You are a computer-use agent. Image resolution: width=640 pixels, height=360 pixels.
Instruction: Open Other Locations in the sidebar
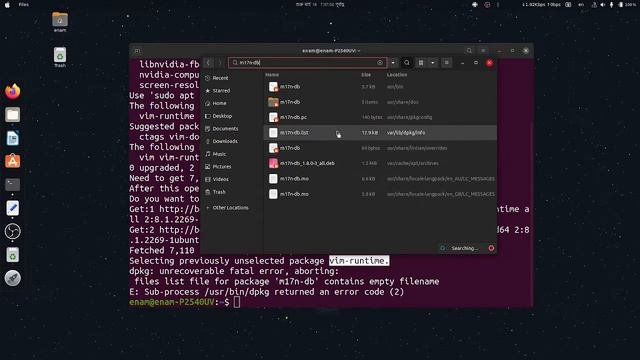point(231,208)
